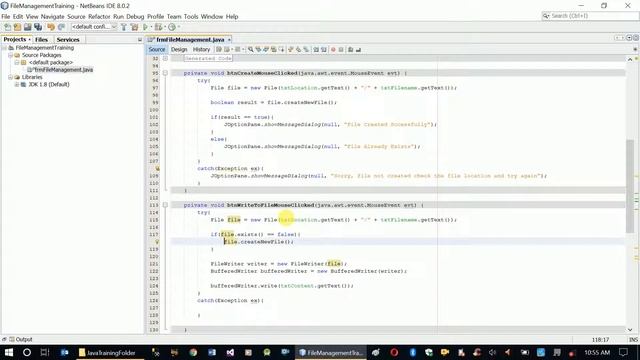Open the Chrome taskbar icon
This screenshot has height=360, width=640.
point(193,352)
